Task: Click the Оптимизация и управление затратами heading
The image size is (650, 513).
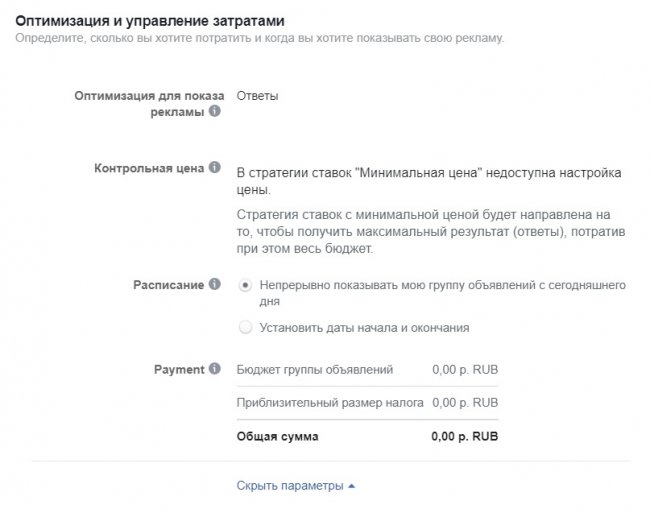Action: (148, 20)
